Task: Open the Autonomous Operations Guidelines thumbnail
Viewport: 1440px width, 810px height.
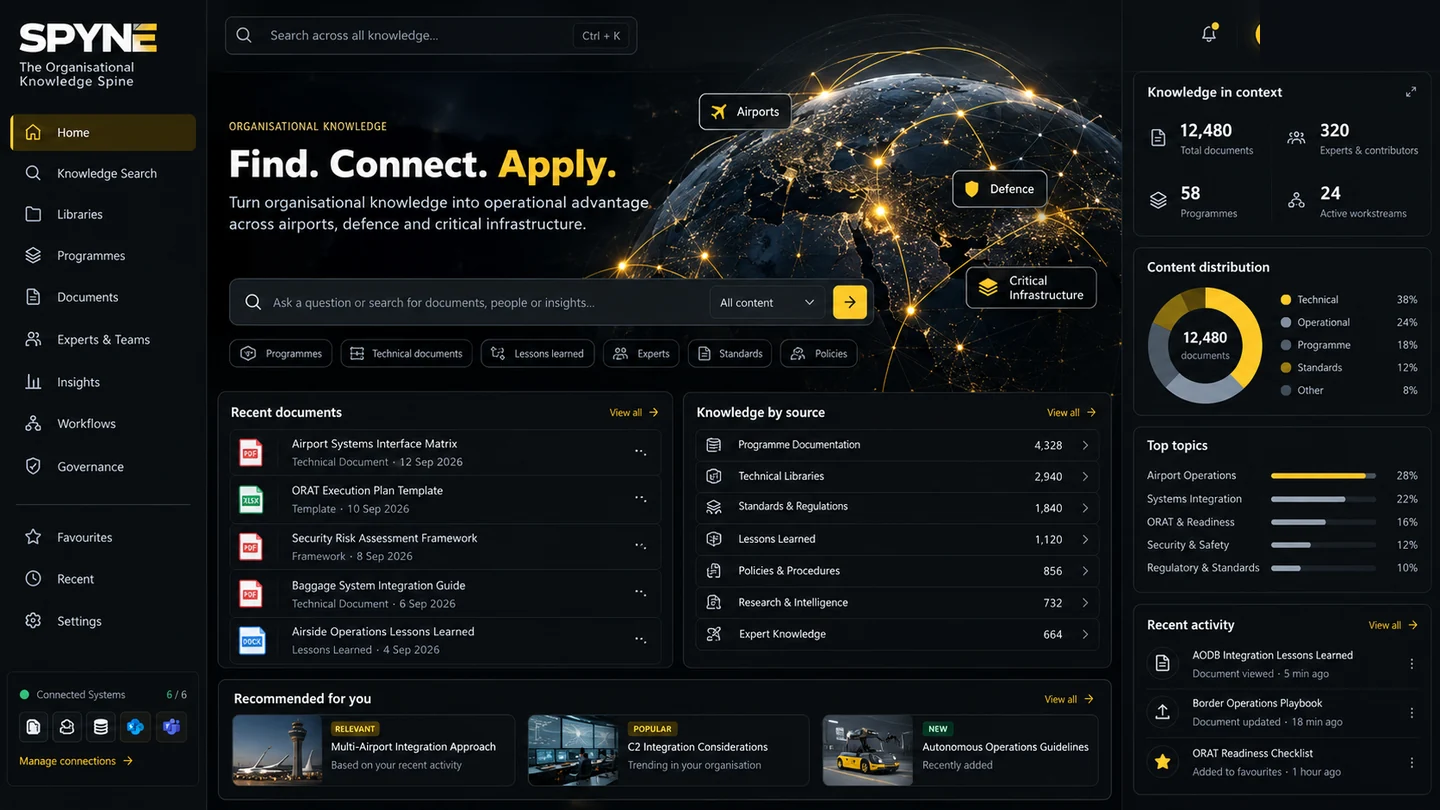Action: tap(868, 750)
